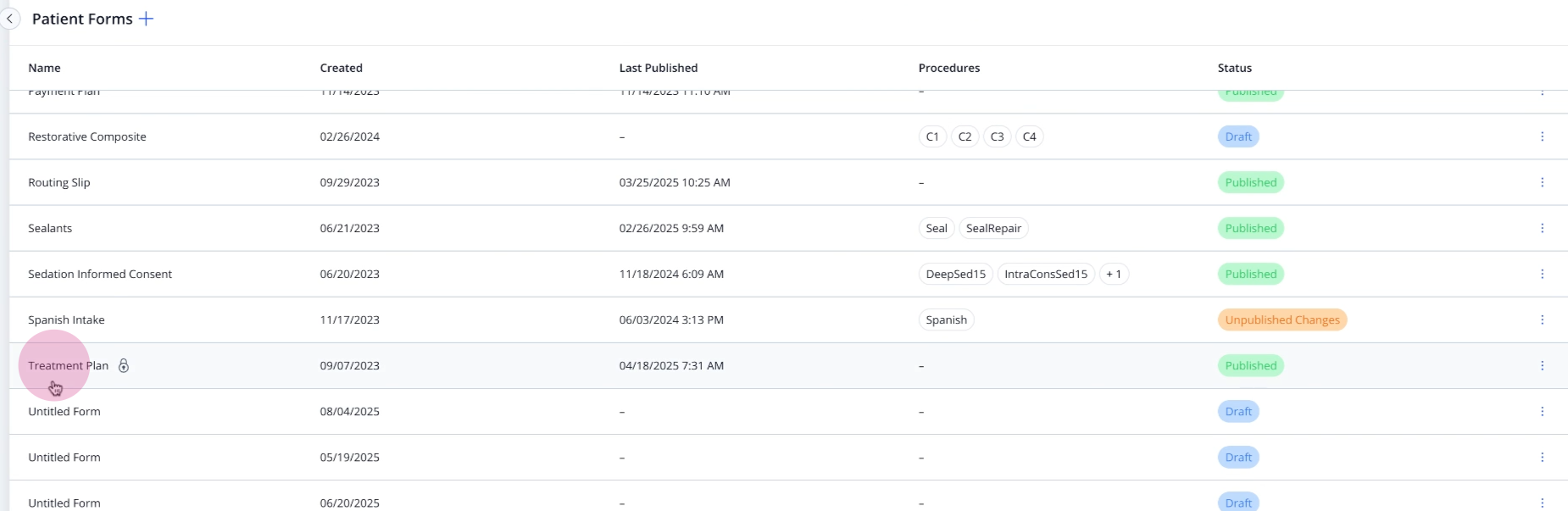Click the created date 11/17/2023
1568x511 pixels.
(349, 319)
